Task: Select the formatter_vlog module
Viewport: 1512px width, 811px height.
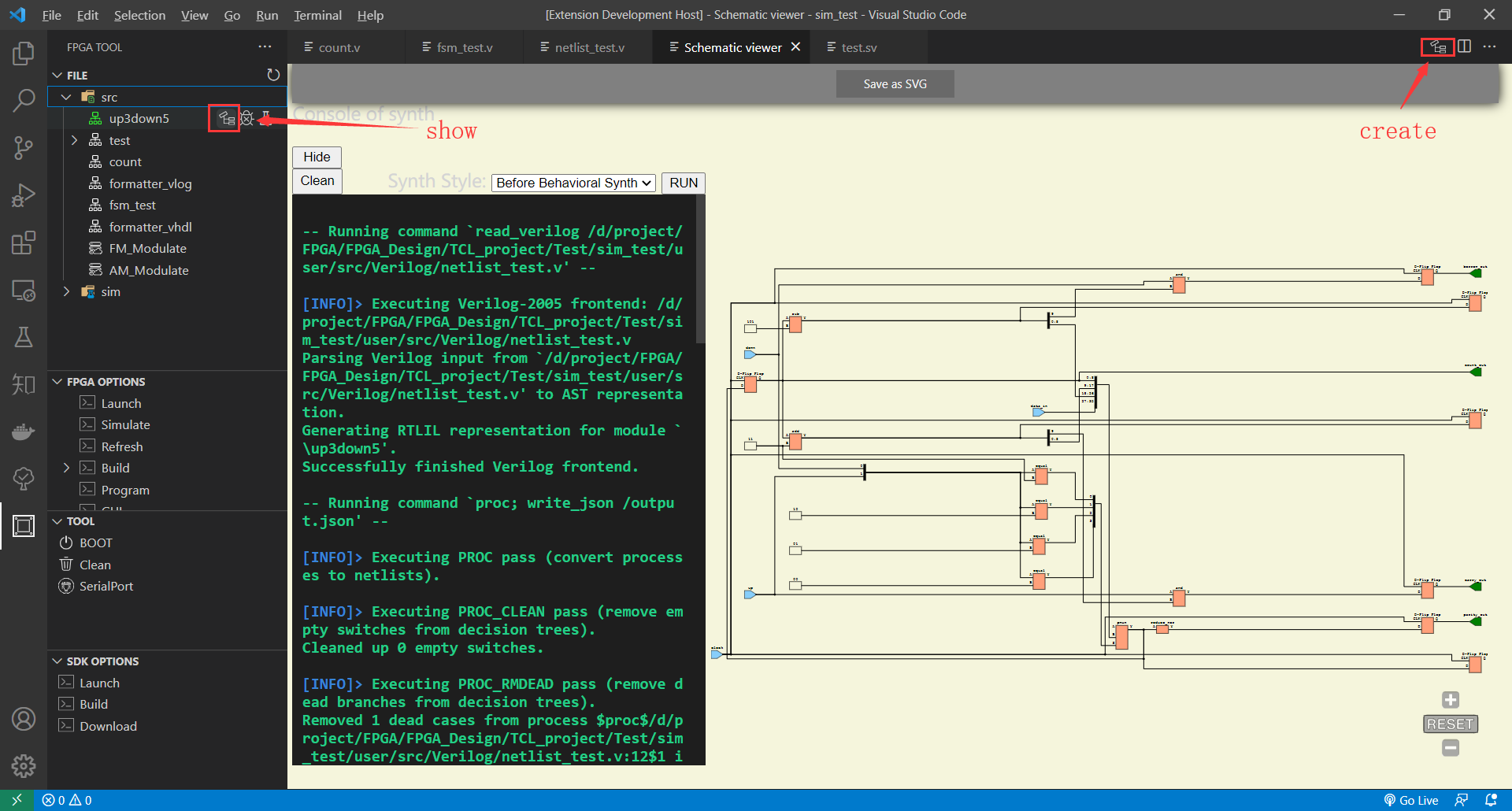Action: 150,183
